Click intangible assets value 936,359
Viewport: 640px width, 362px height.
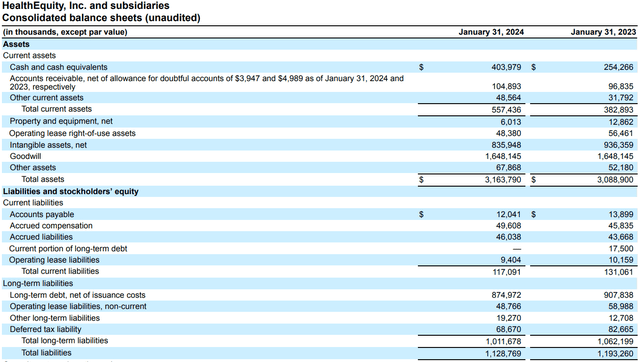pyautogui.click(x=618, y=145)
